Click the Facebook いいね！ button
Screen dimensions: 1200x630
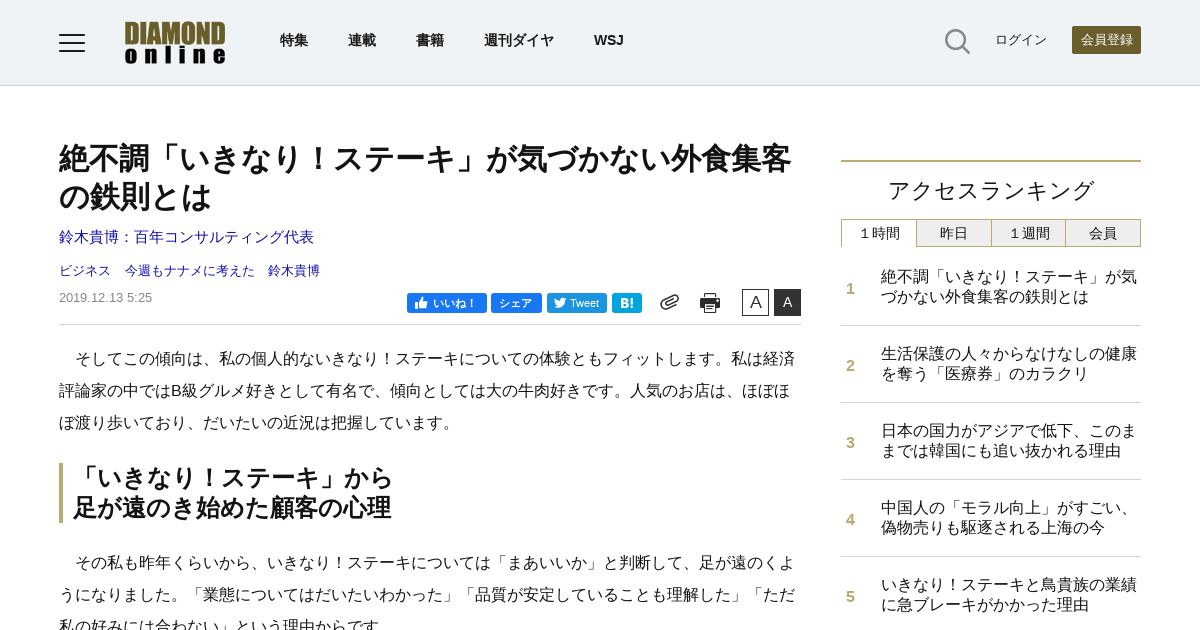click(x=447, y=303)
